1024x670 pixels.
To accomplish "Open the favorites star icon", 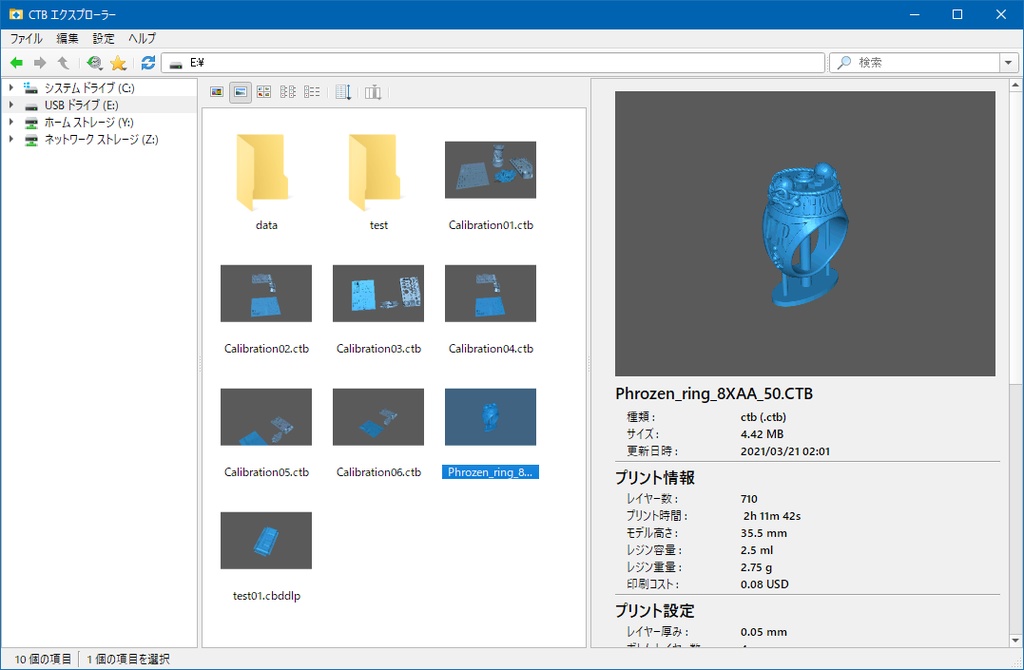I will coord(118,63).
